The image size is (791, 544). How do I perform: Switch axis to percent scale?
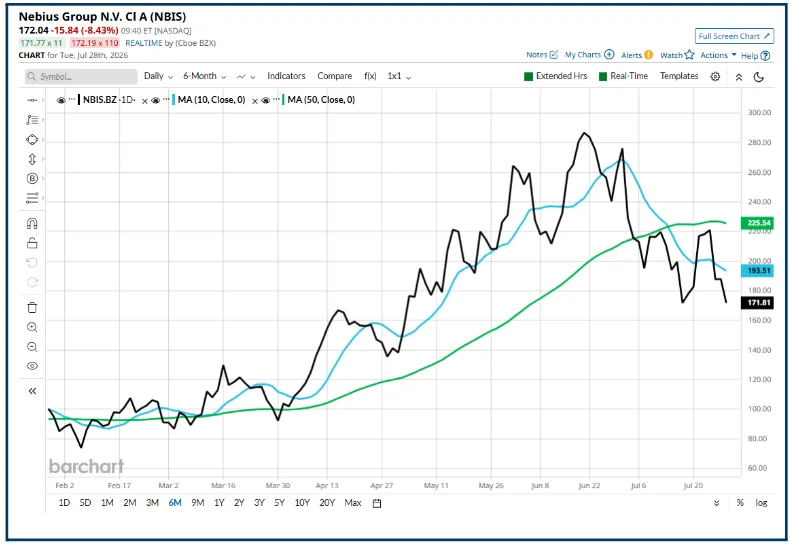pyautogui.click(x=740, y=503)
